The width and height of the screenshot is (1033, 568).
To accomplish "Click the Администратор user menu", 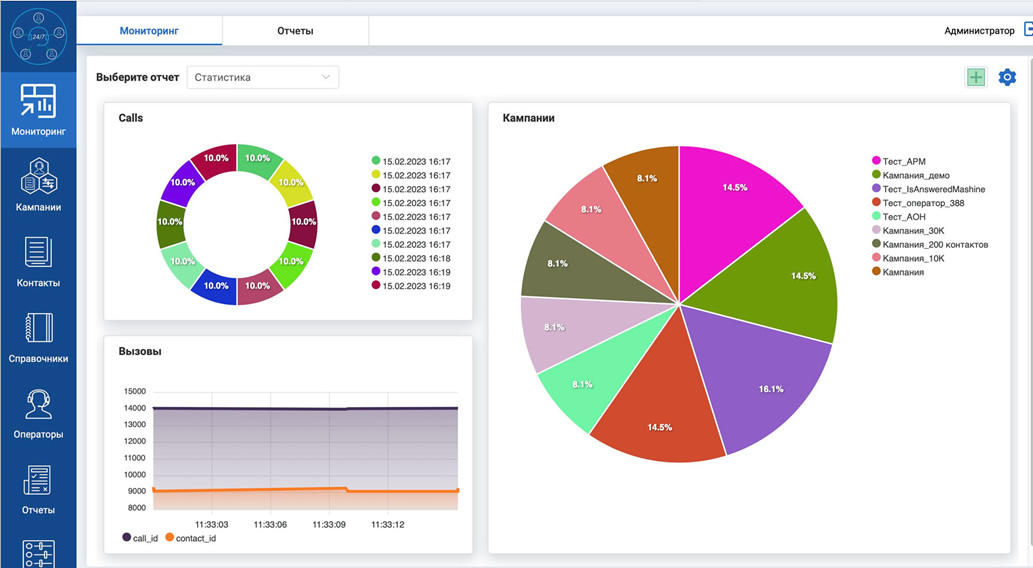I will 979,31.
